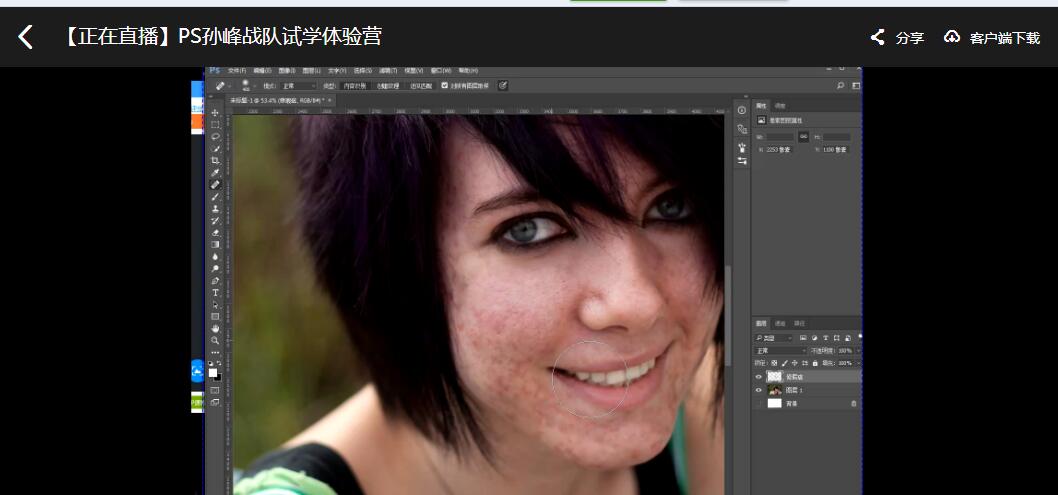The height and width of the screenshot is (495, 1058).
Task: Select the History Brush tool
Action: tap(215, 221)
